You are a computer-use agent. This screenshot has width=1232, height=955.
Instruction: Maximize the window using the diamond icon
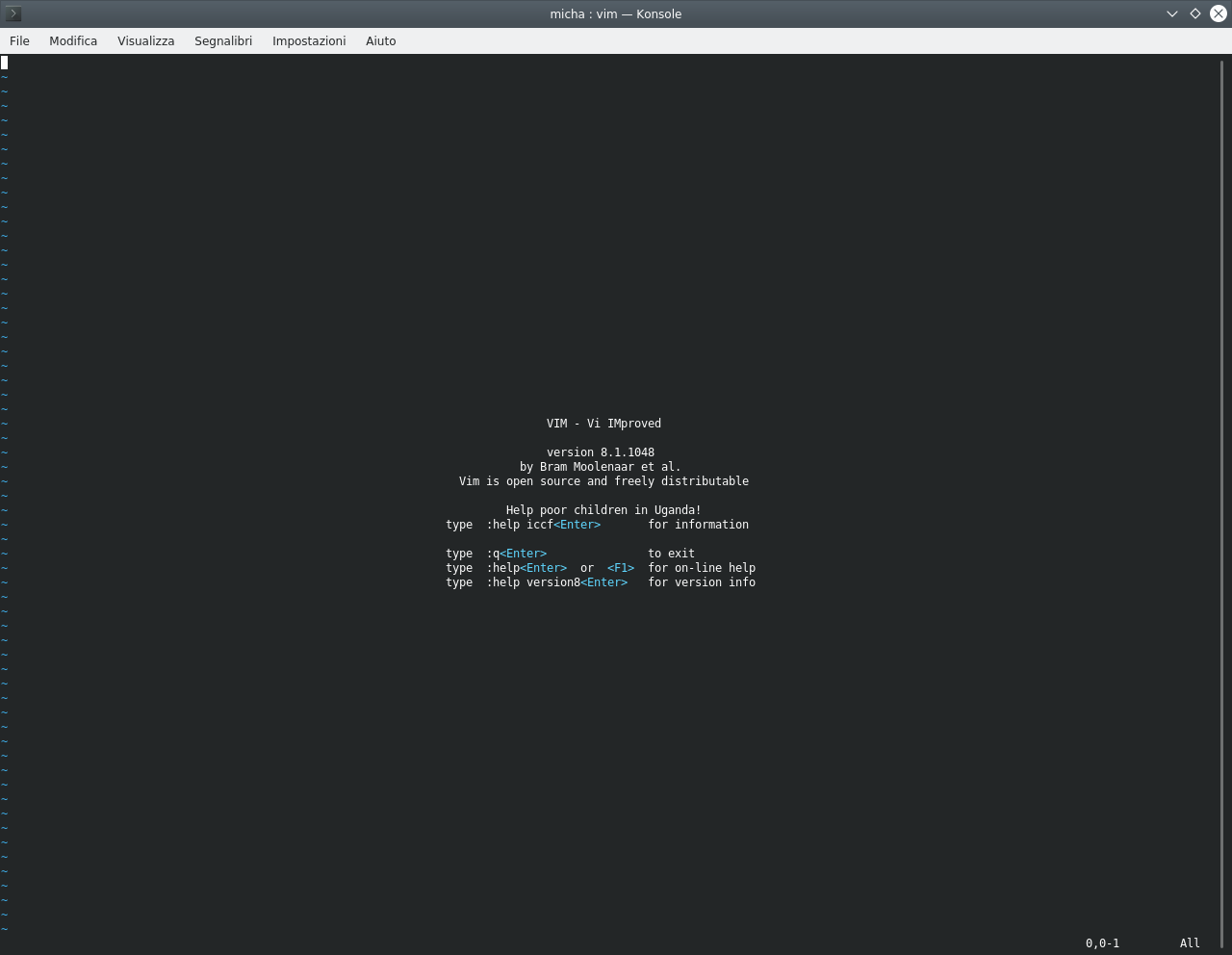click(x=1195, y=13)
